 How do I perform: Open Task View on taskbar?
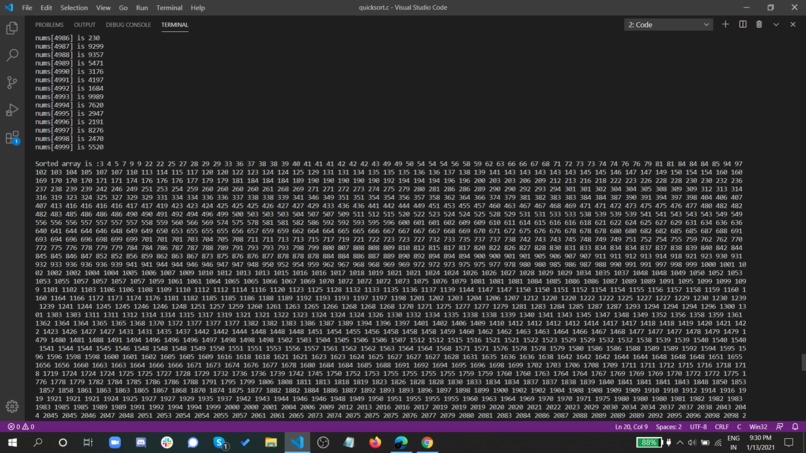pyautogui.click(x=88, y=442)
